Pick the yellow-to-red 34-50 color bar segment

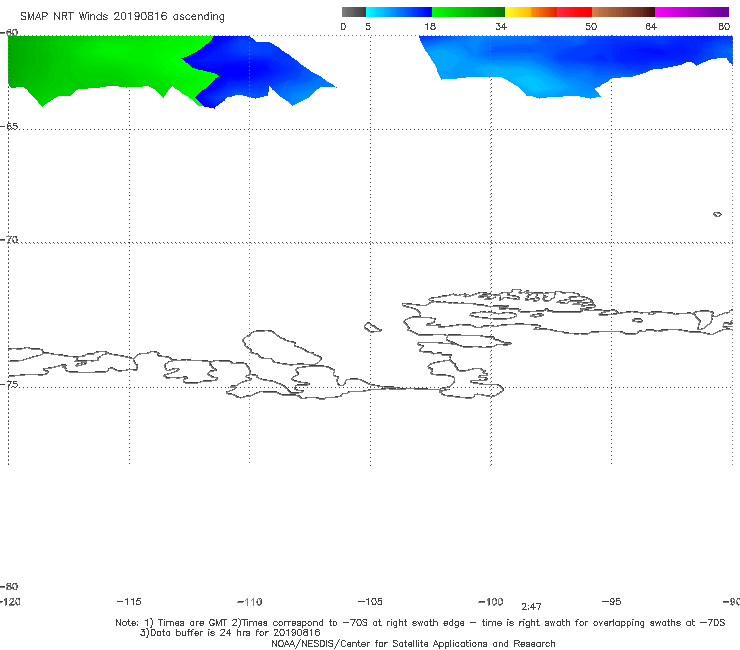pyautogui.click(x=548, y=12)
